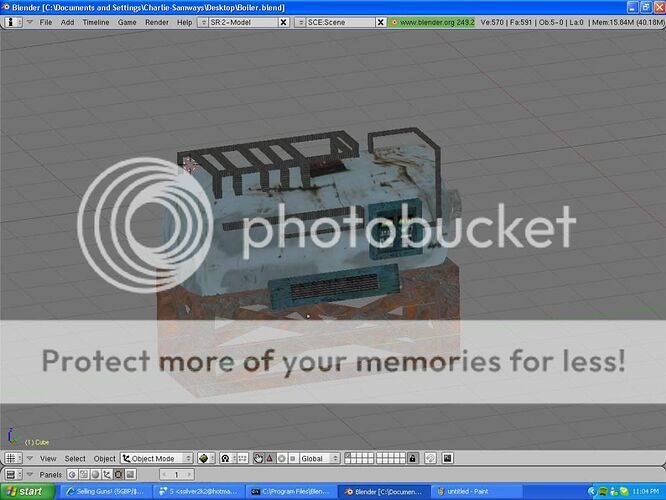This screenshot has width=666, height=500.
Task: Click the (1) Cube object label
Action: [x=37, y=442]
